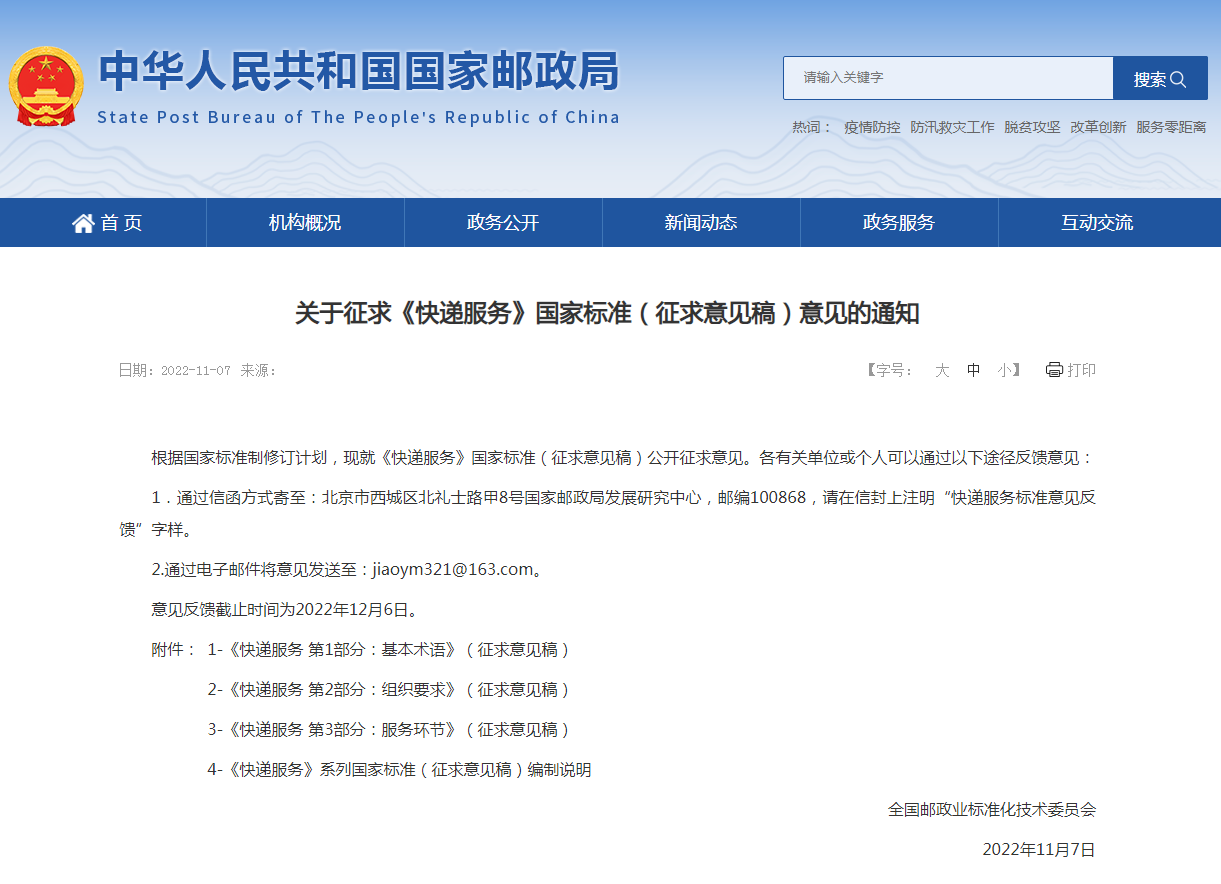This screenshot has height=884, width=1221.
Task: Open attachment 4 编制说明
Action: click(400, 770)
